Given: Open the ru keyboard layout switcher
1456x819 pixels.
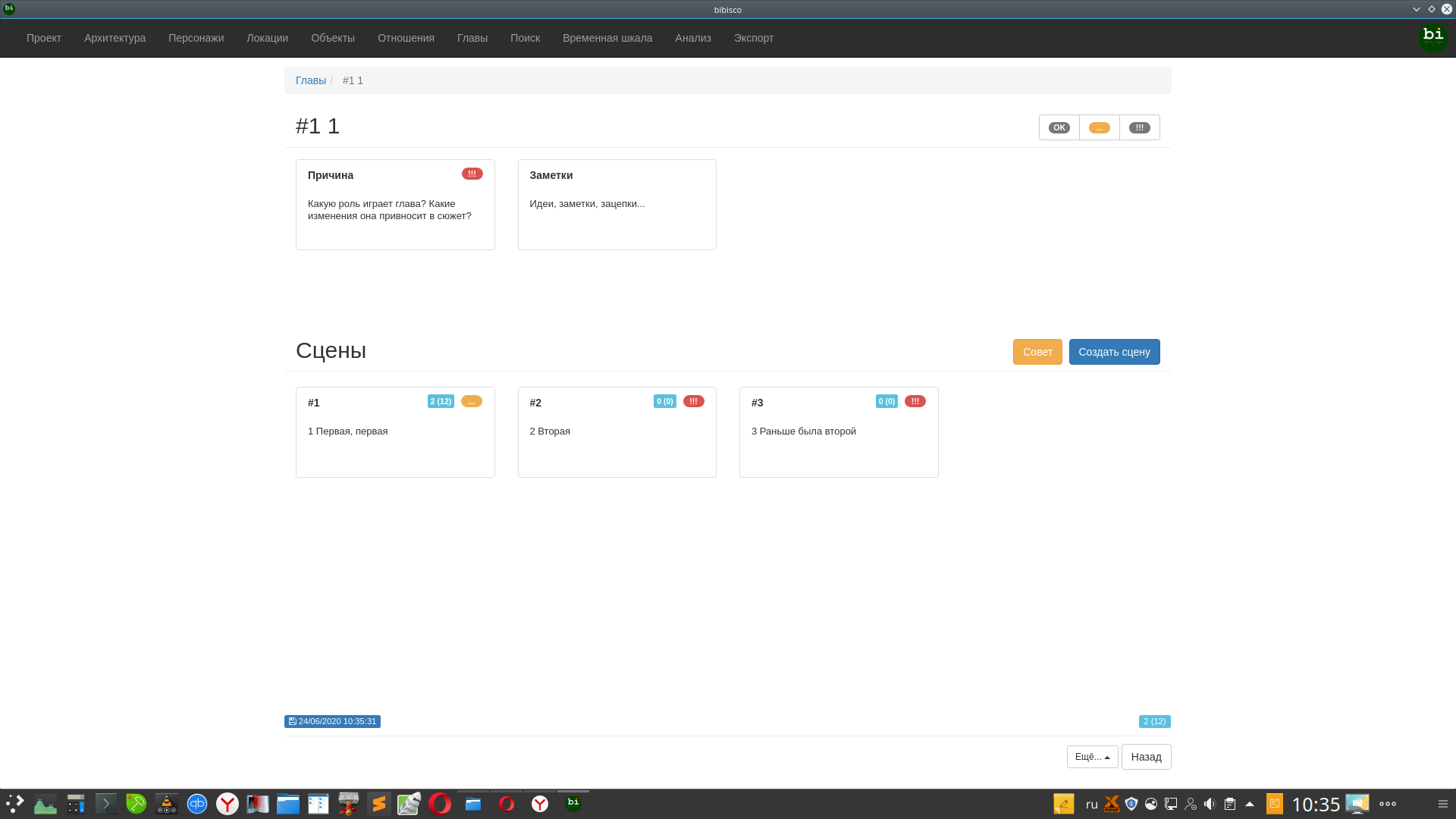Looking at the screenshot, I should pyautogui.click(x=1091, y=804).
